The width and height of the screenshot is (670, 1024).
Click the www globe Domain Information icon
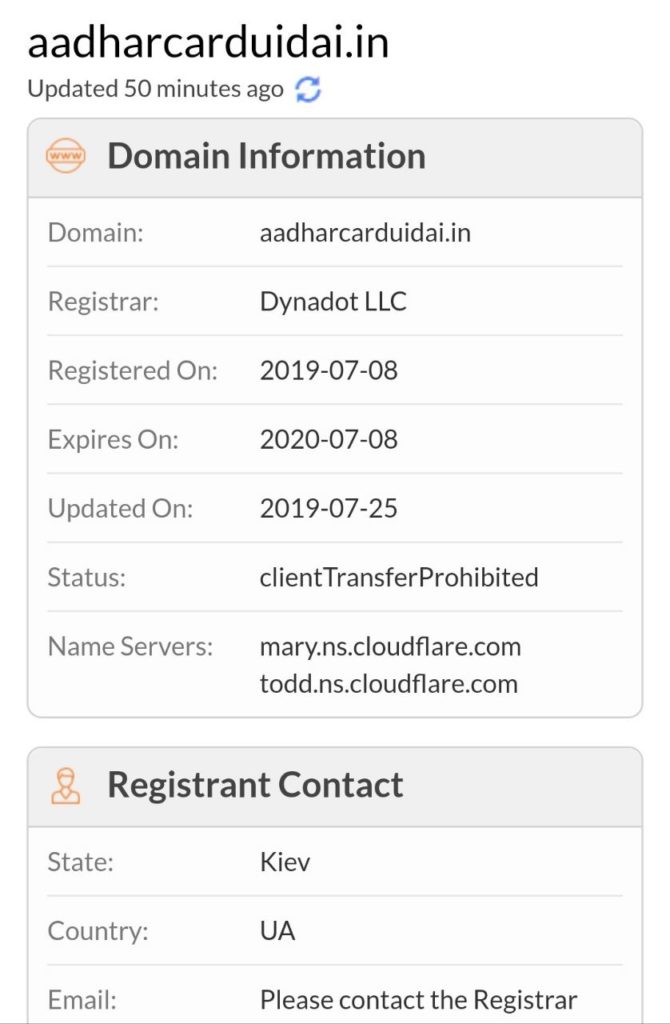tap(66, 157)
